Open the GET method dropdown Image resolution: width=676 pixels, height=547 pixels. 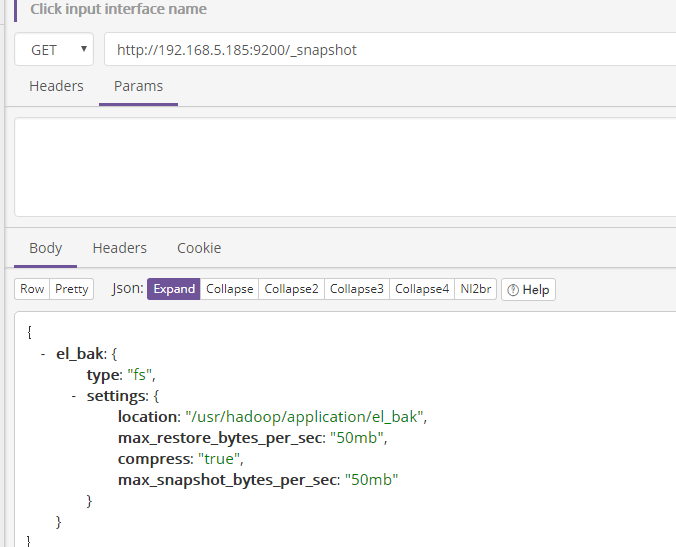tap(54, 49)
